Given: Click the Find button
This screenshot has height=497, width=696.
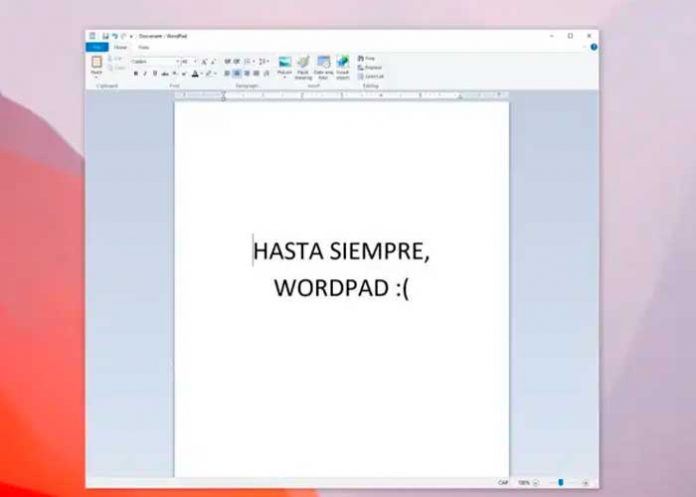Looking at the screenshot, I should (x=366, y=58).
